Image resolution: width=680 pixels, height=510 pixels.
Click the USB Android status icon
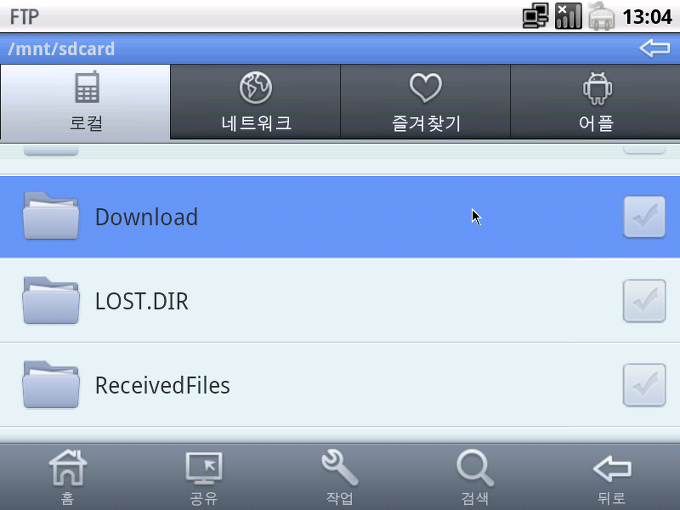coord(602,16)
